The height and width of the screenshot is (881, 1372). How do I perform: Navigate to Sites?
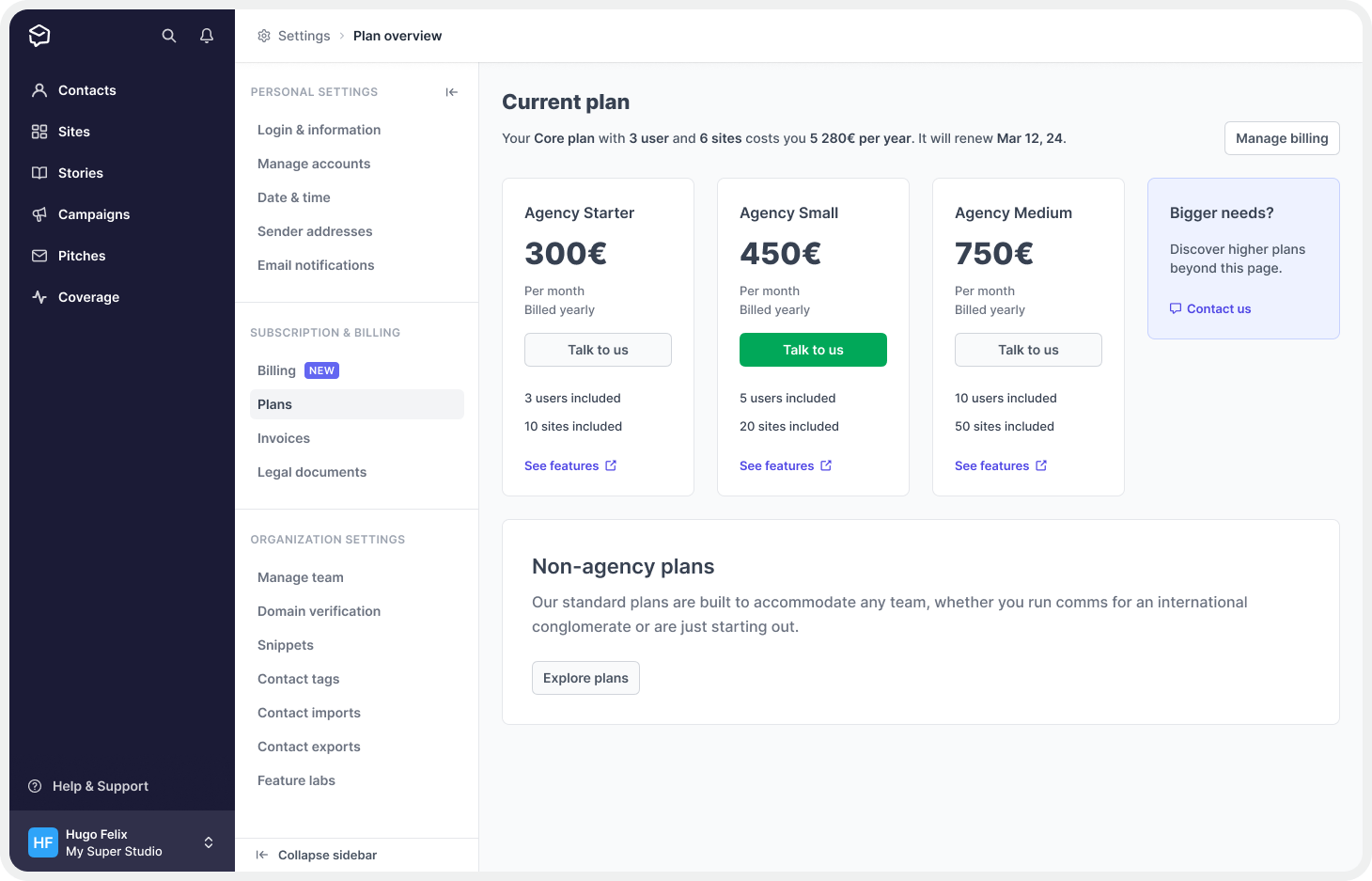74,132
